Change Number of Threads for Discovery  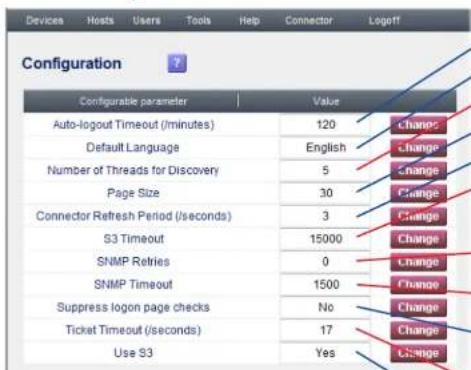[x=418, y=170]
